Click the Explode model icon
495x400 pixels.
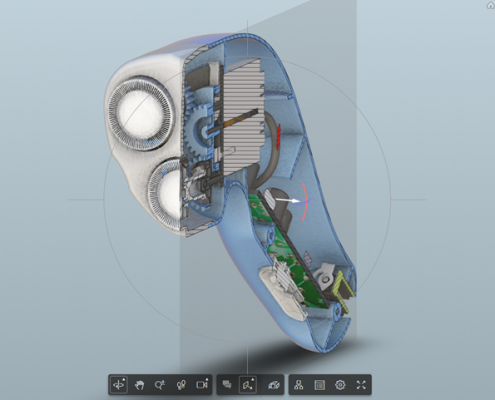click(x=274, y=385)
